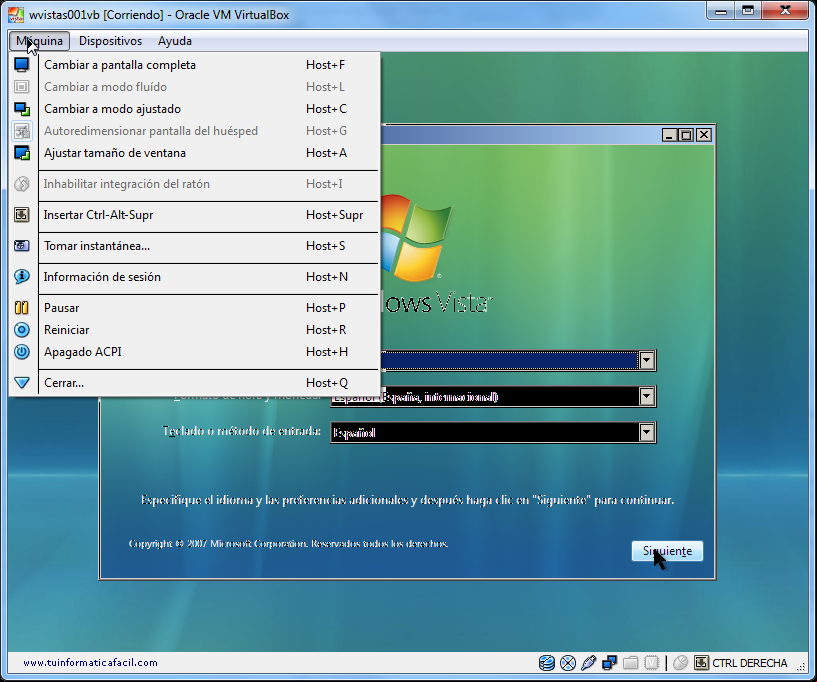Open the Dispositivos menu
This screenshot has width=817, height=682.
tap(110, 41)
